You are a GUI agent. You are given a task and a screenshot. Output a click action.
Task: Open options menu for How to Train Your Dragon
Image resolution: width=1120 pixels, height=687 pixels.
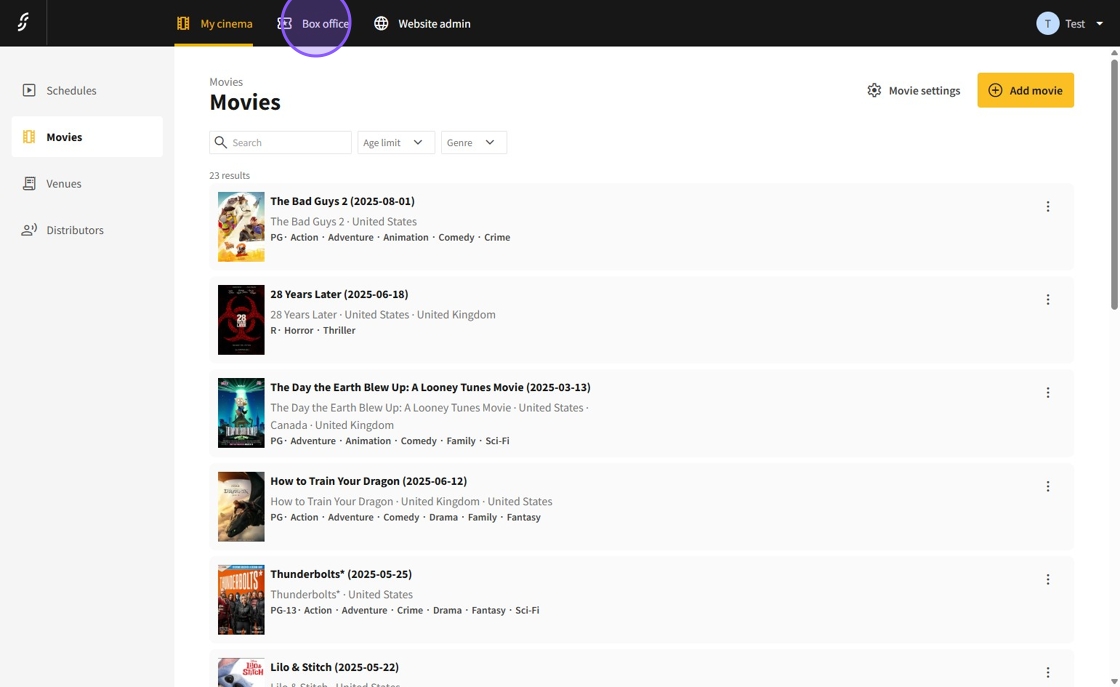coord(1047,487)
